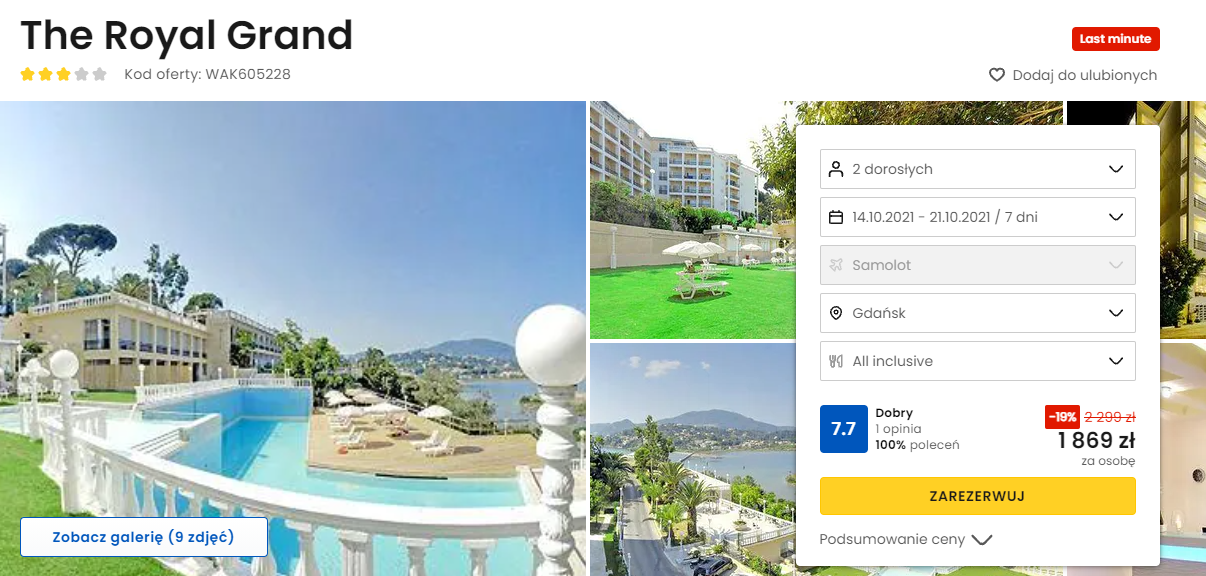
Task: Click the 7.7 rating score badge
Action: coord(844,429)
